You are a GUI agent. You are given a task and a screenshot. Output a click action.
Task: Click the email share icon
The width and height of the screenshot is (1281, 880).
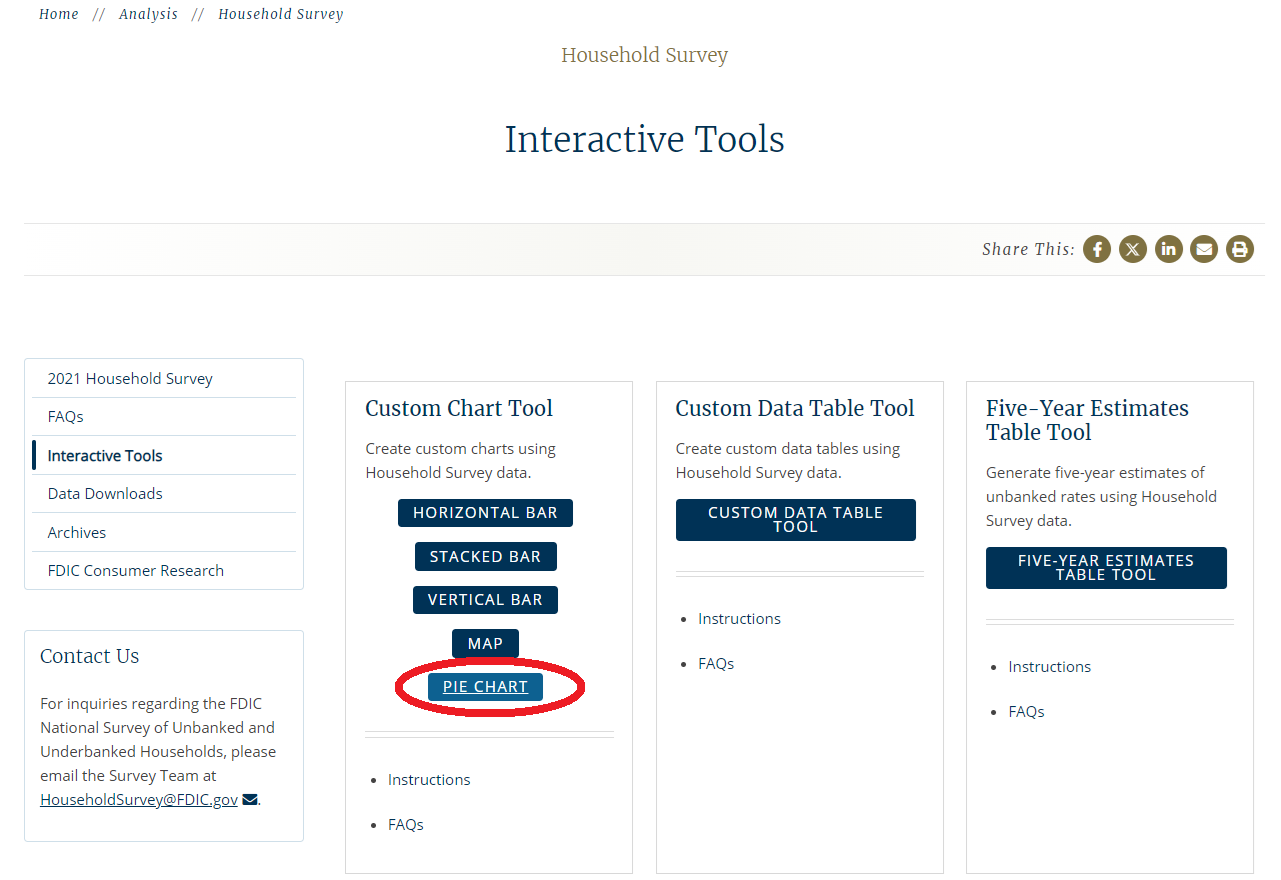point(1204,249)
